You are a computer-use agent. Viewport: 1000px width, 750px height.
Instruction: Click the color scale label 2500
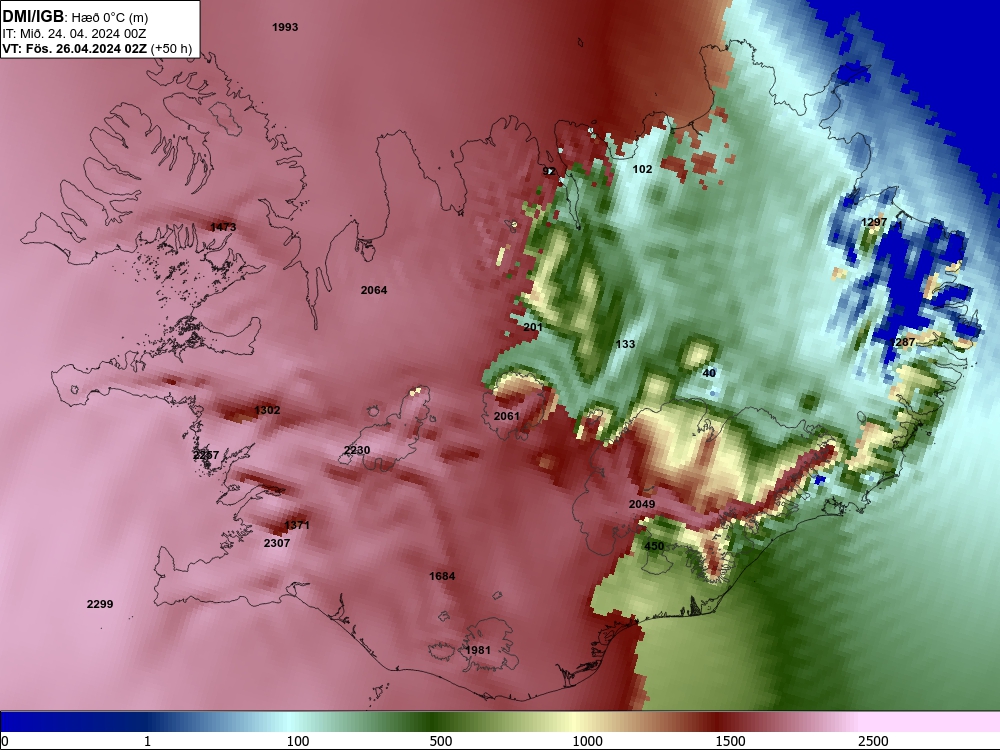[x=873, y=741]
